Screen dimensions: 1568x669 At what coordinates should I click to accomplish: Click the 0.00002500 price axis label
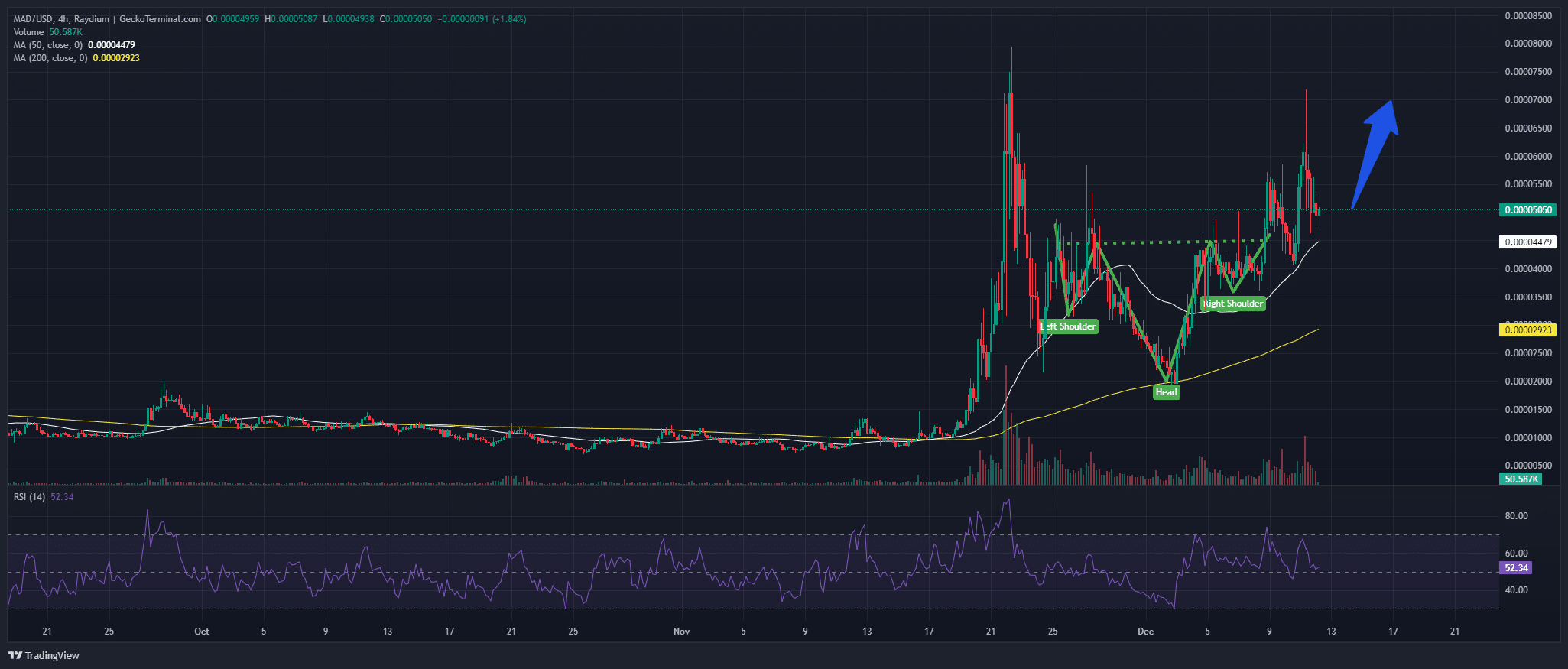point(1528,353)
